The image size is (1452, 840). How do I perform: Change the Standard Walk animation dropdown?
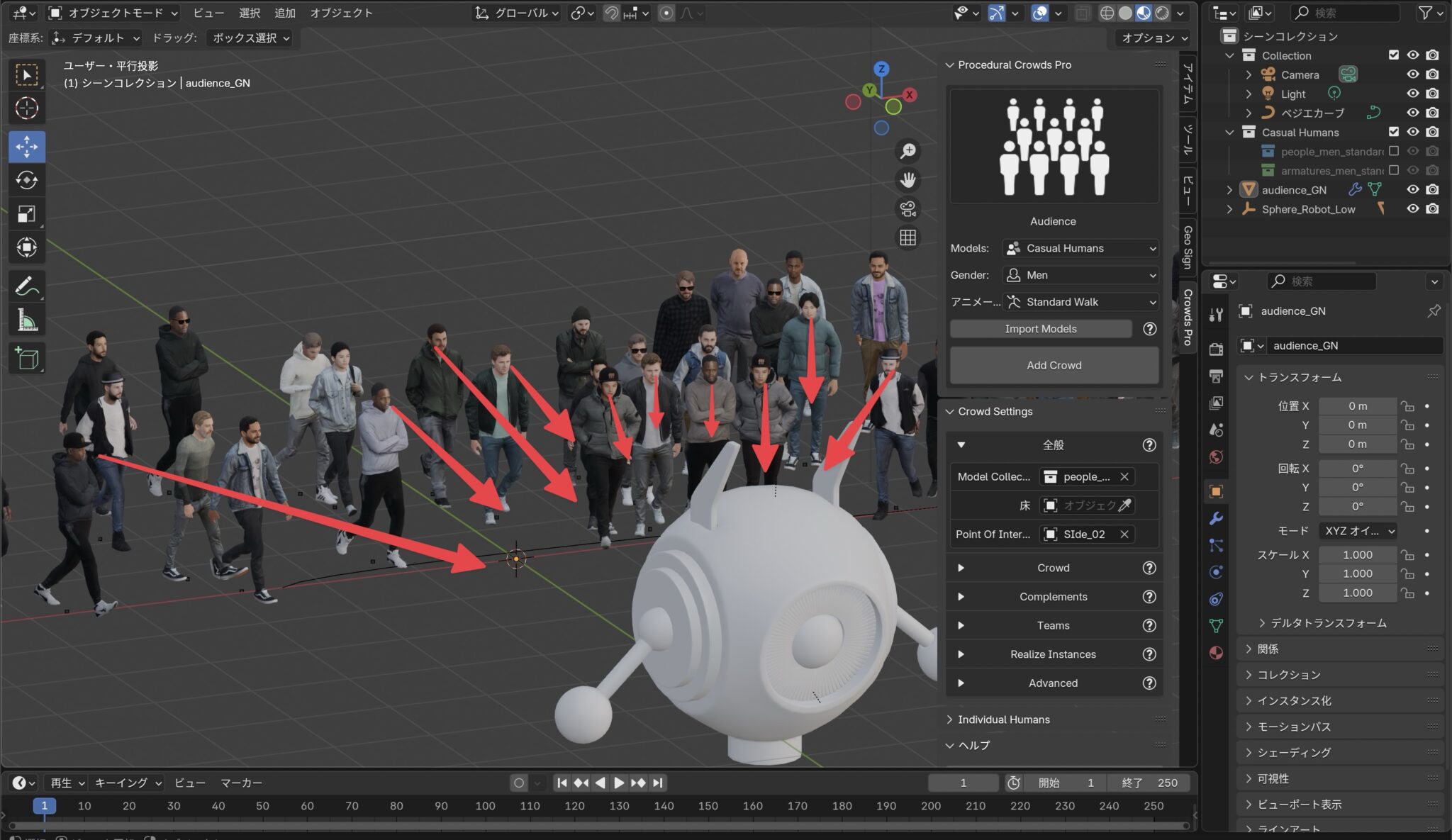click(x=1080, y=302)
